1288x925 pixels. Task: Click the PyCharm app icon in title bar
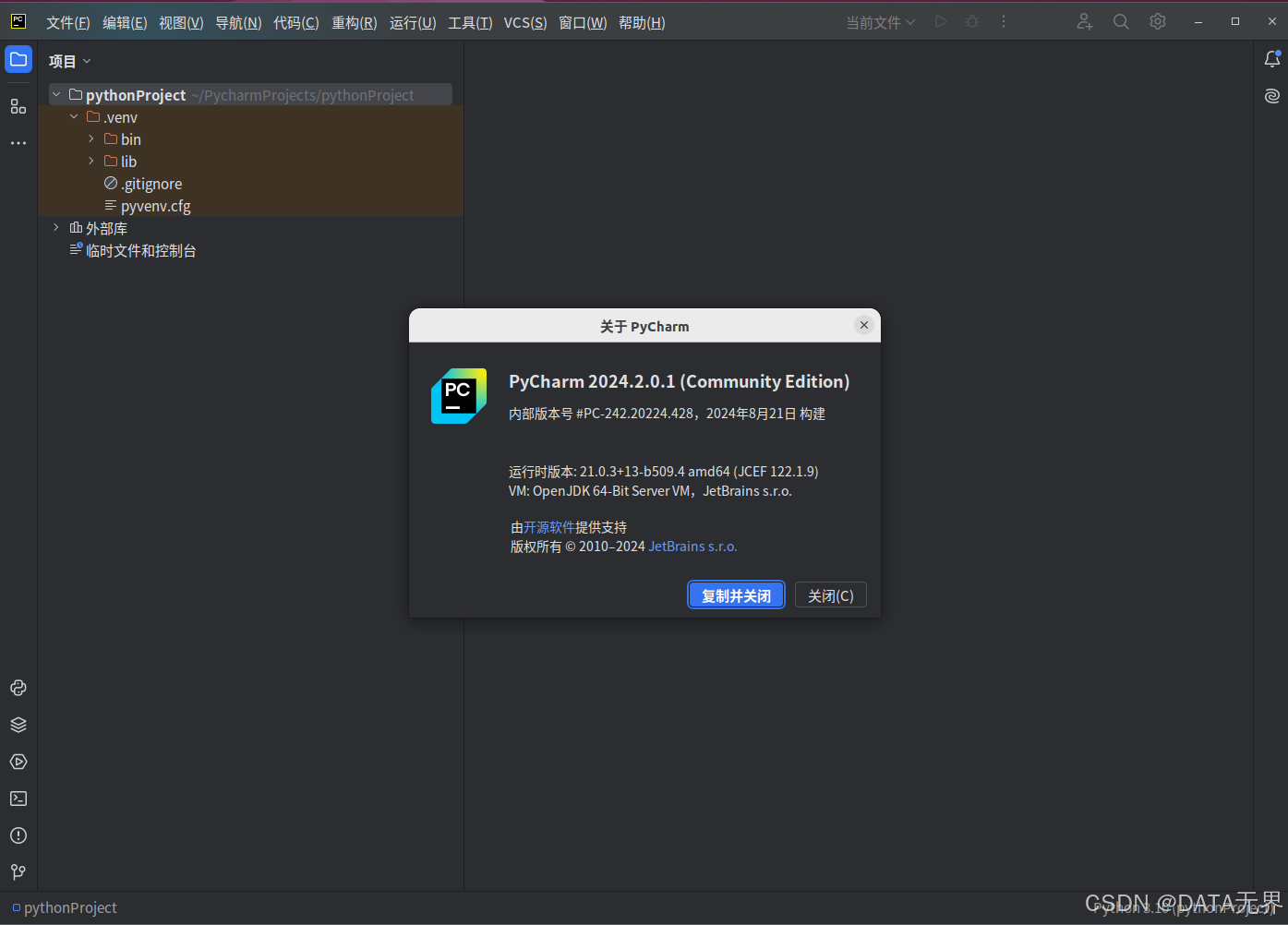click(18, 21)
